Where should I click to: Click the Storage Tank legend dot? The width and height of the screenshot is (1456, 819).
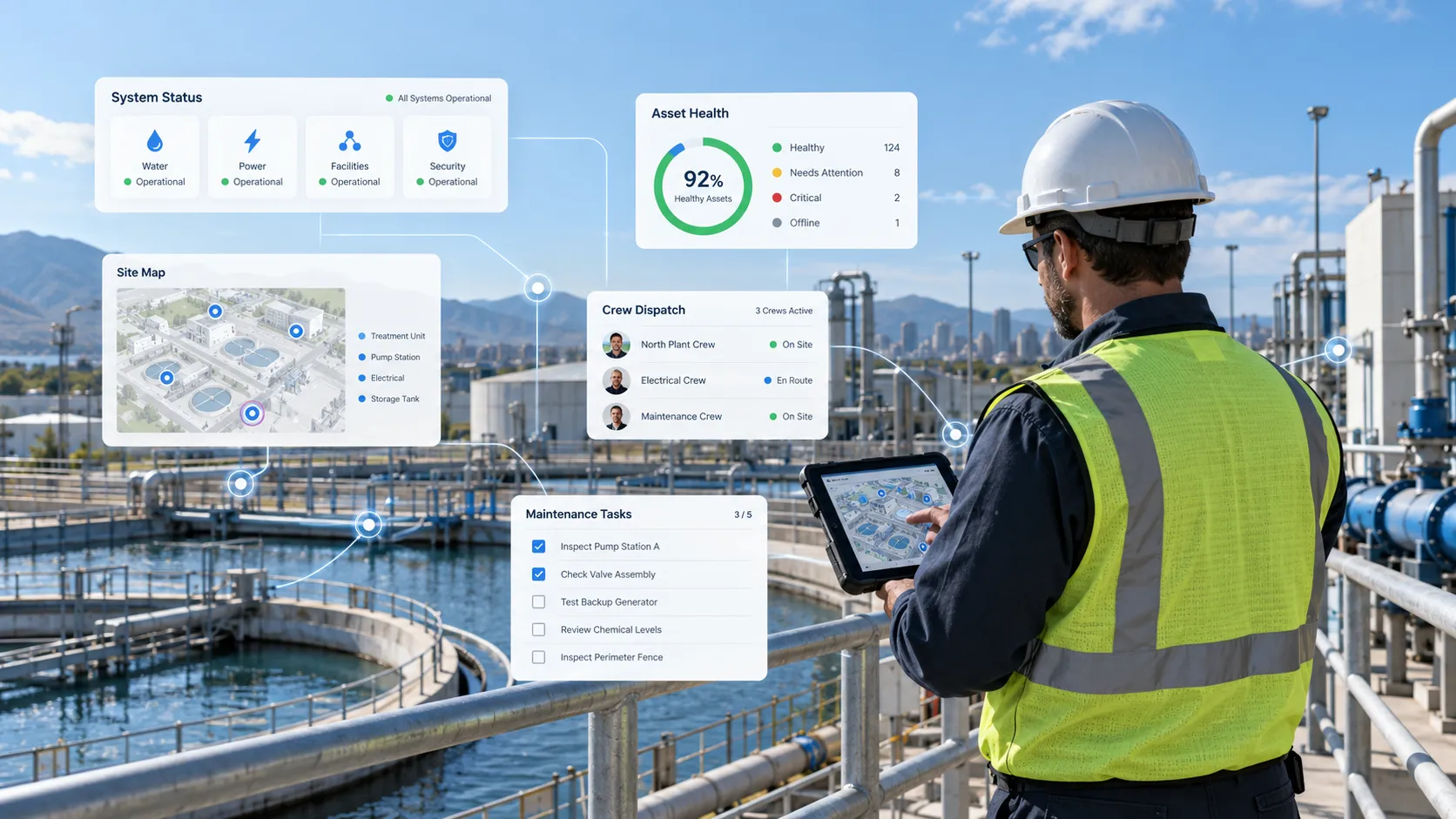362,399
